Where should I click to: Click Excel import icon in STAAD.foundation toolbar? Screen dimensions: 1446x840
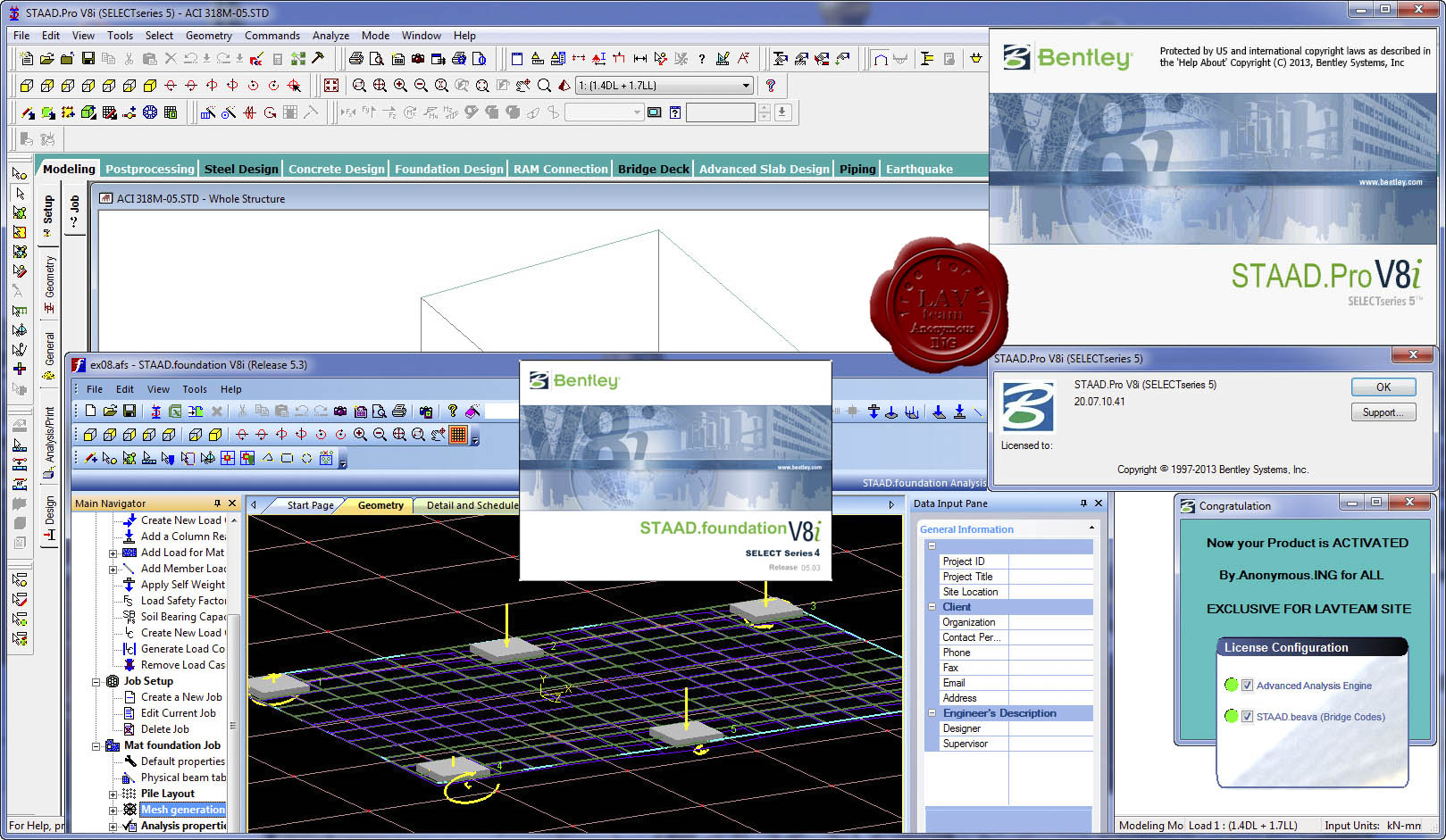(175, 411)
